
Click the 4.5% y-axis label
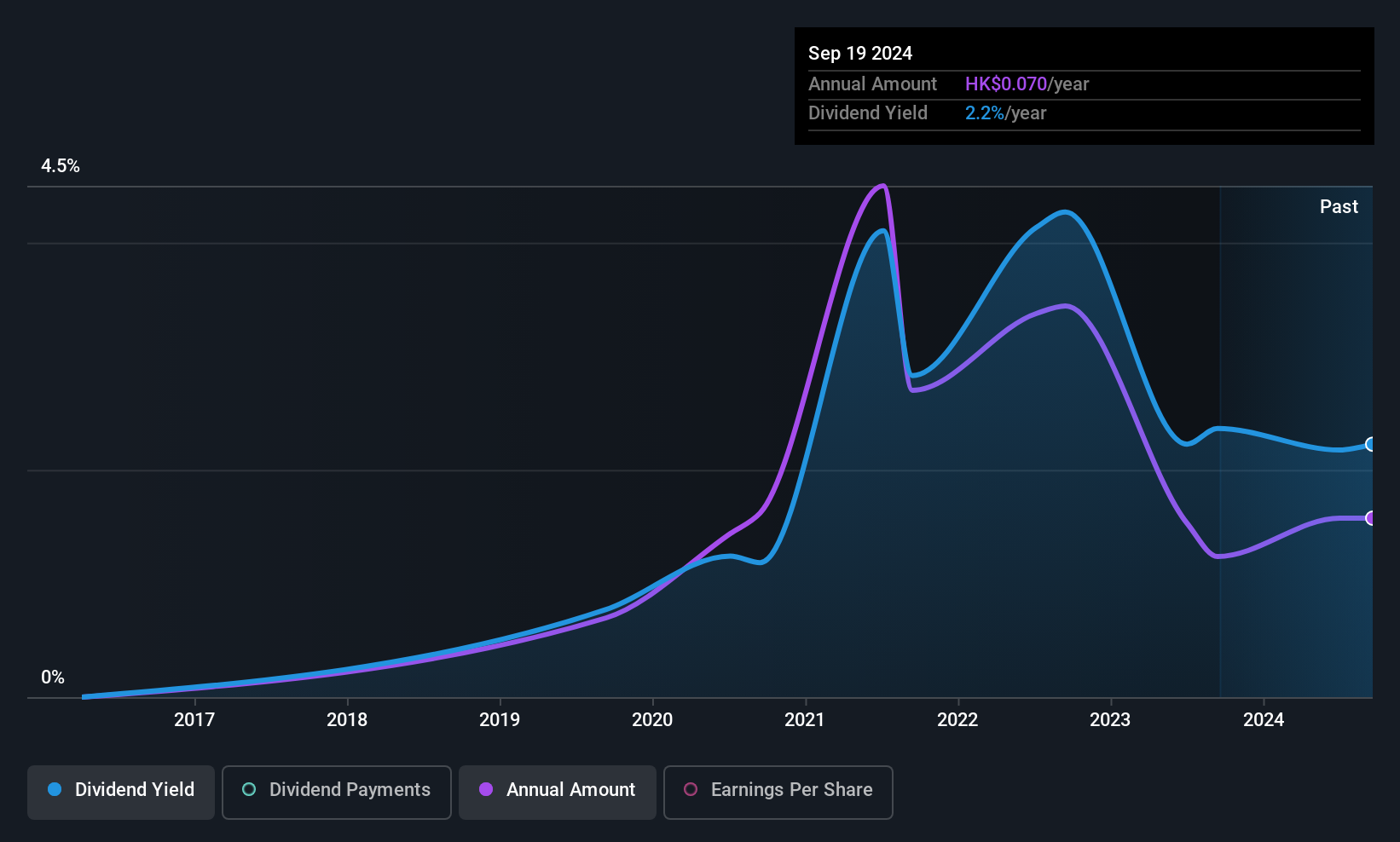click(61, 165)
